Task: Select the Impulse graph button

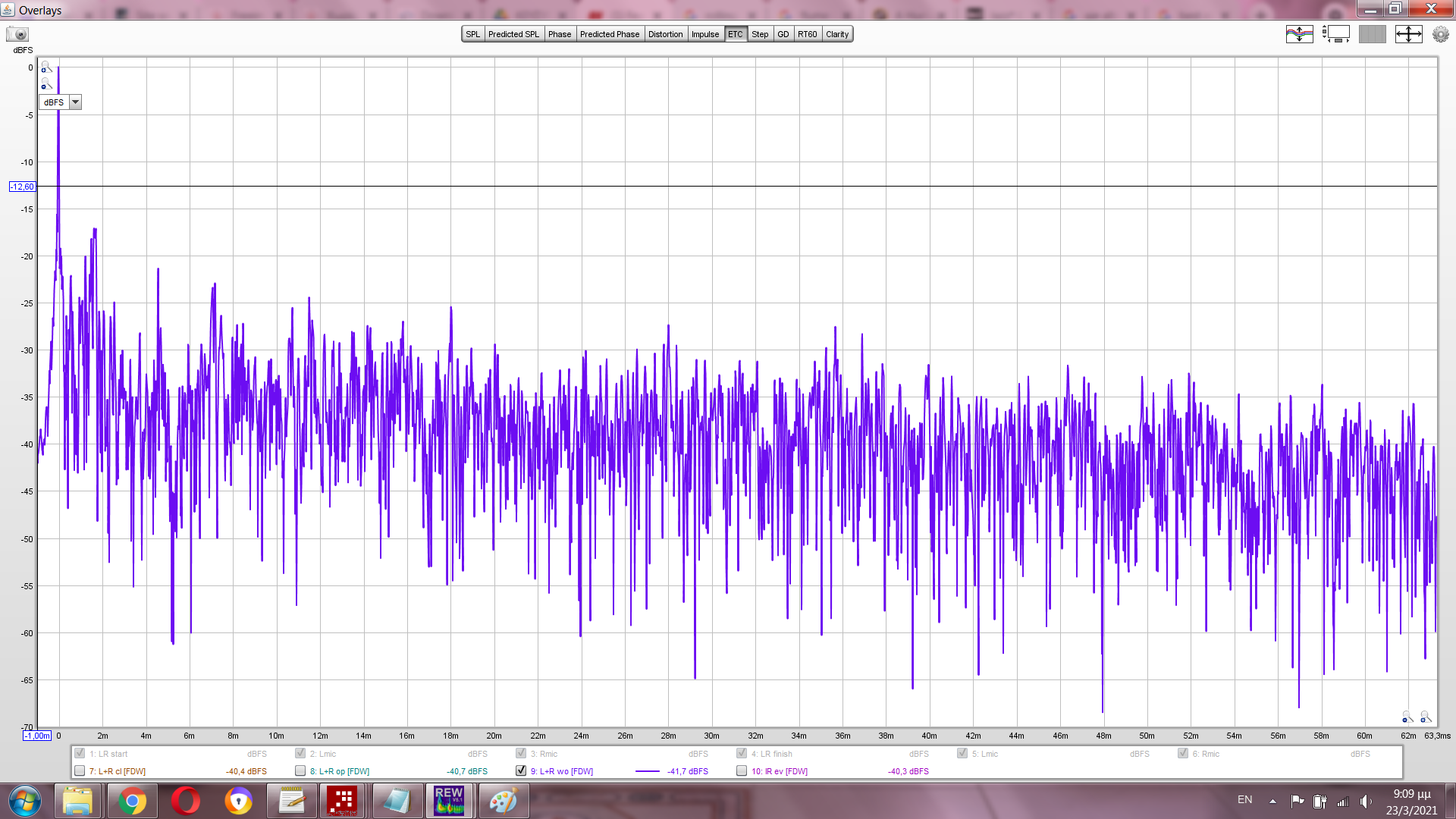Action: coord(704,34)
